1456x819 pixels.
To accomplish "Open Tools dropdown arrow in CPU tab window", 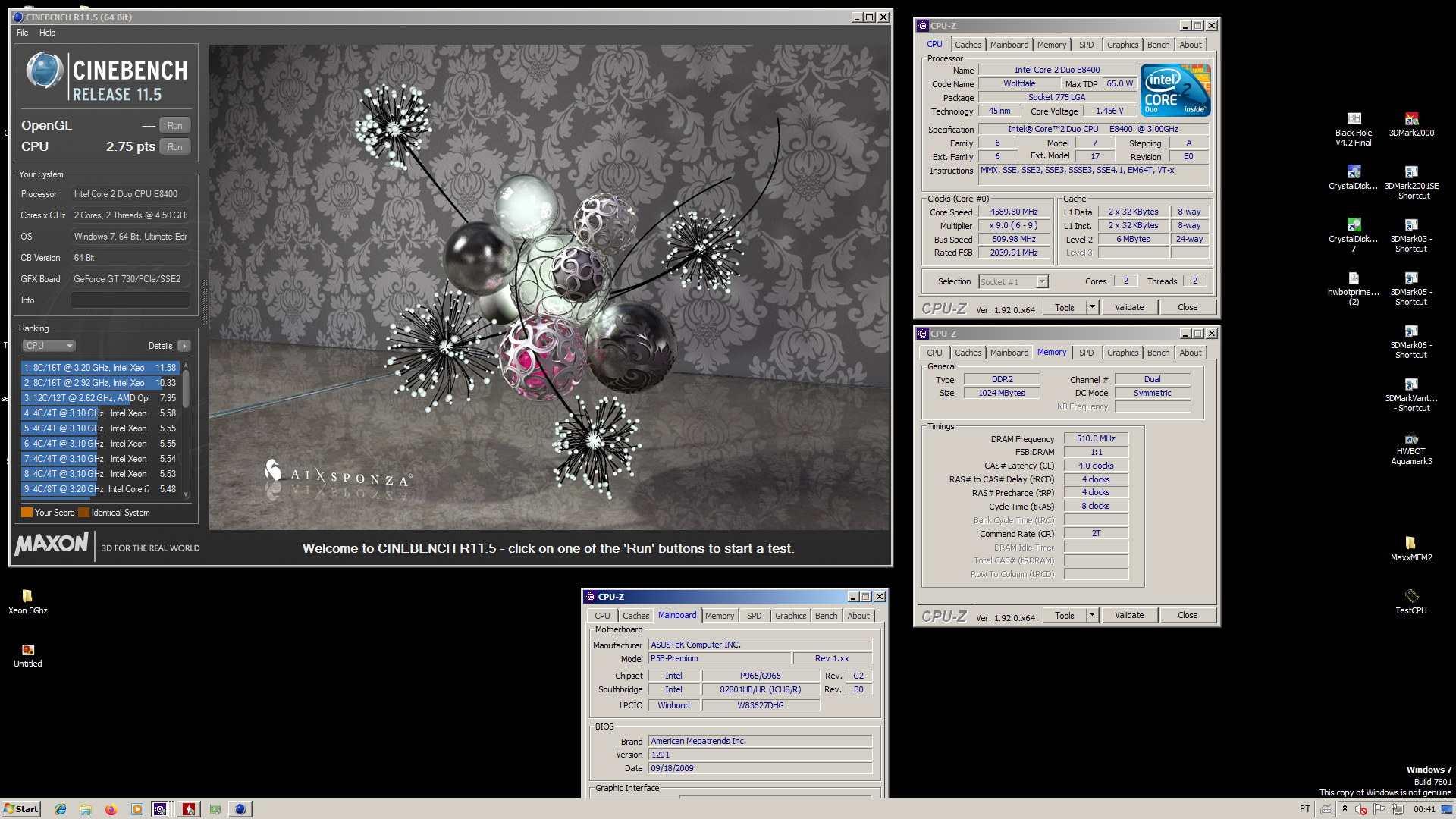I will point(1093,307).
